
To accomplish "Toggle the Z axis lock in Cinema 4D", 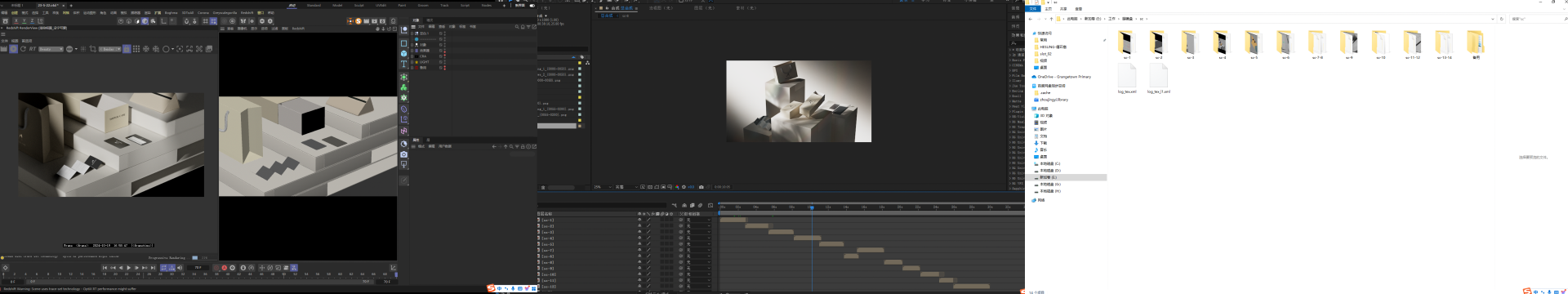I will pyautogui.click(x=32, y=21).
